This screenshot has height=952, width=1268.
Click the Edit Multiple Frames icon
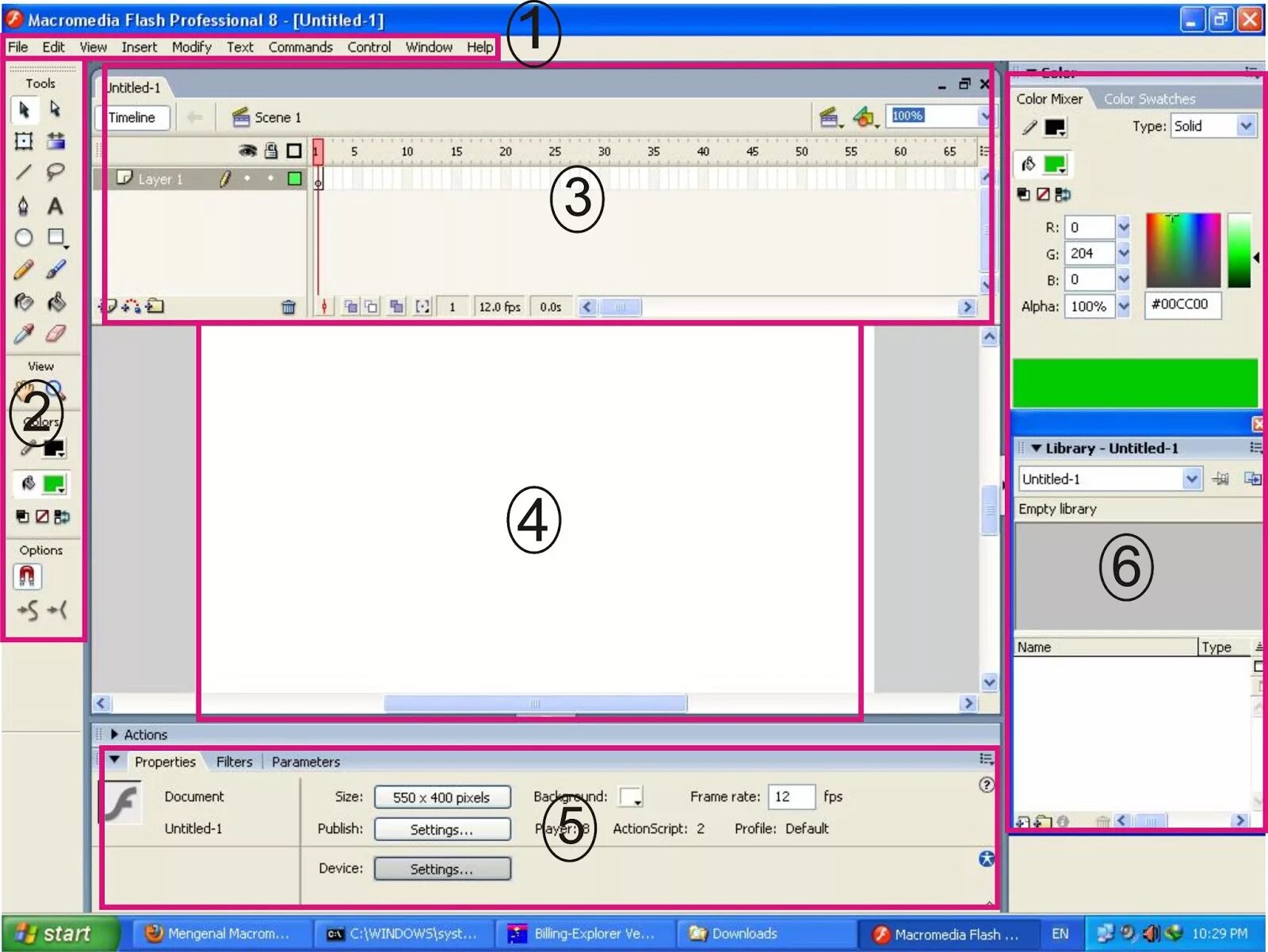click(397, 307)
